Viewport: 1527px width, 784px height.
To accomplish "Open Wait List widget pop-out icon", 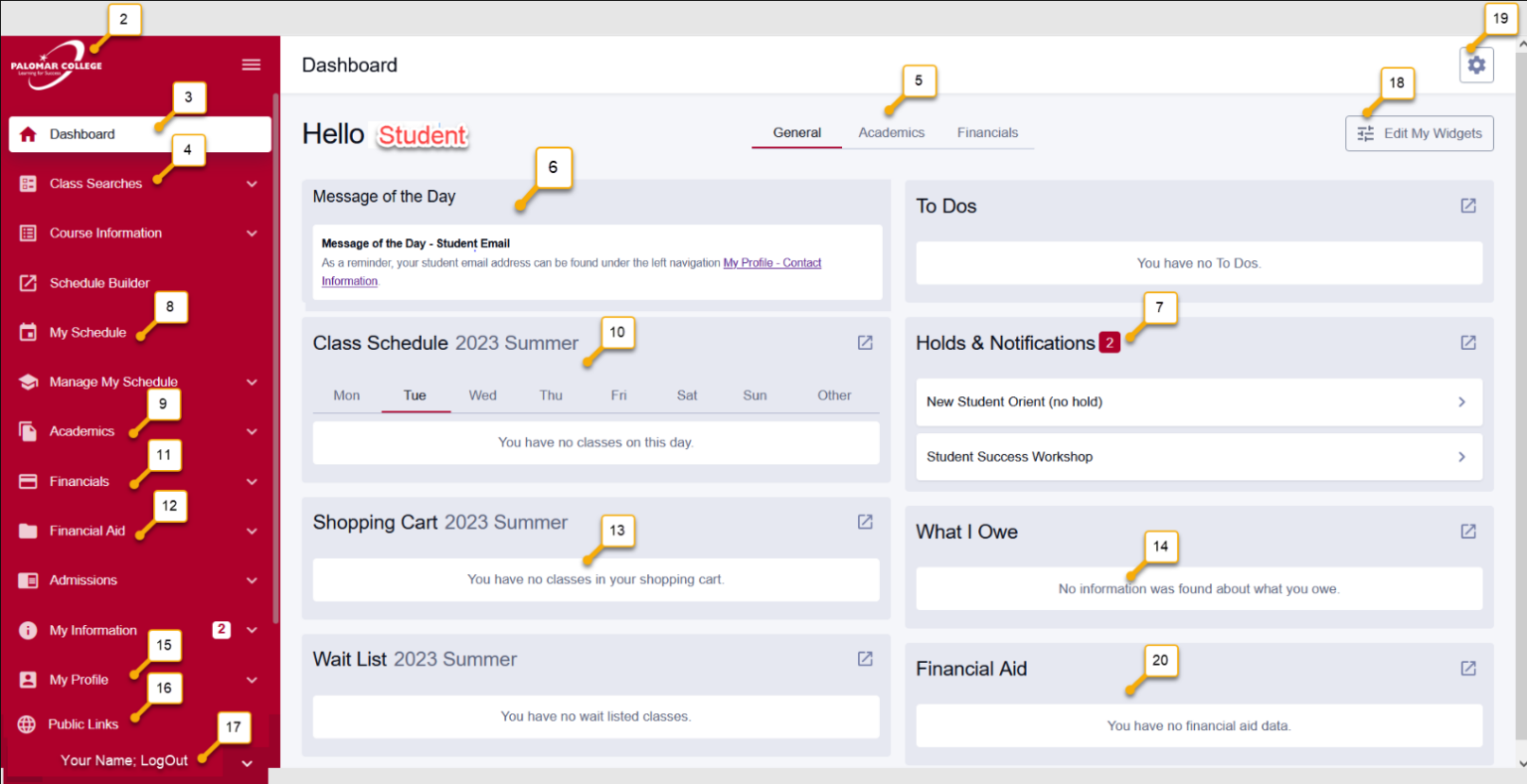I will tap(865, 659).
